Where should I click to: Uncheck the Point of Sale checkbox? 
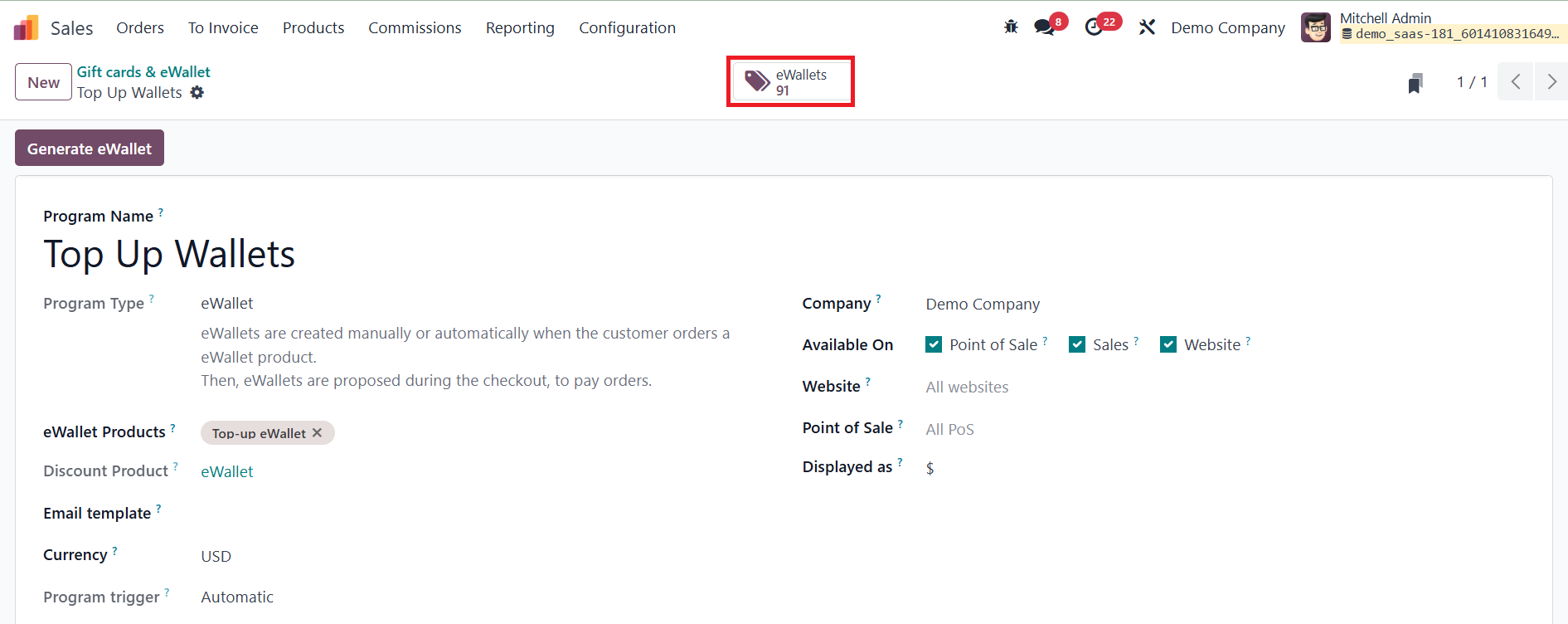pyautogui.click(x=934, y=344)
